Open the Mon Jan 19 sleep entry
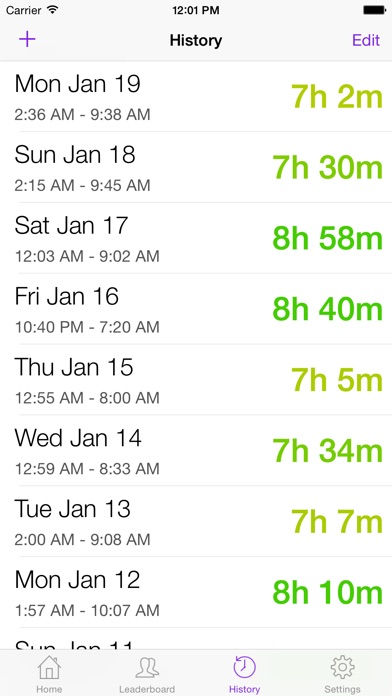Viewport: 392px width, 696px height. click(x=196, y=96)
